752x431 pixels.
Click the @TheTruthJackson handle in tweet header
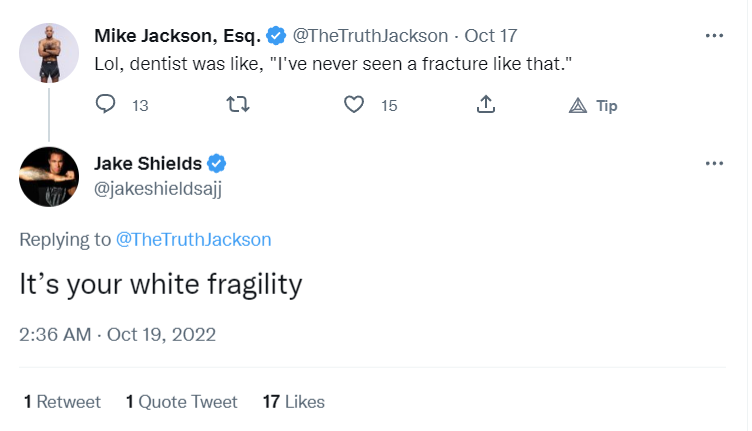point(370,35)
